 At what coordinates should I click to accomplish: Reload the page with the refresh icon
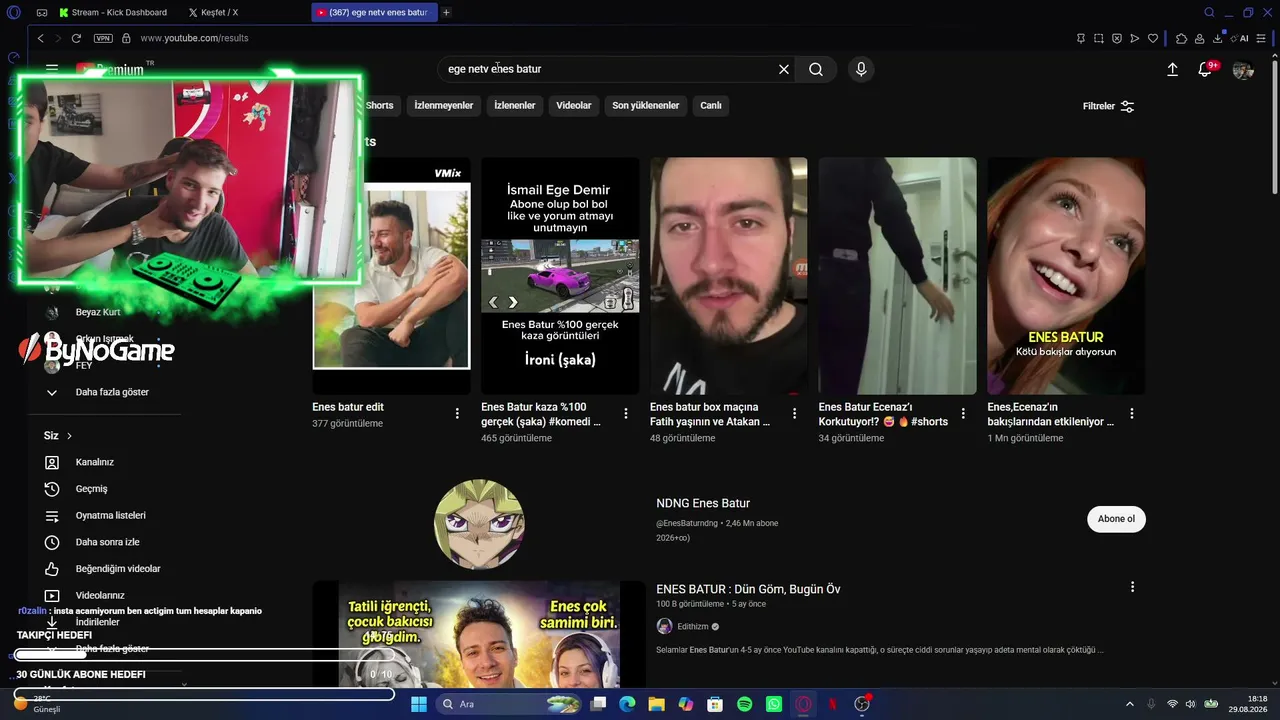click(76, 38)
